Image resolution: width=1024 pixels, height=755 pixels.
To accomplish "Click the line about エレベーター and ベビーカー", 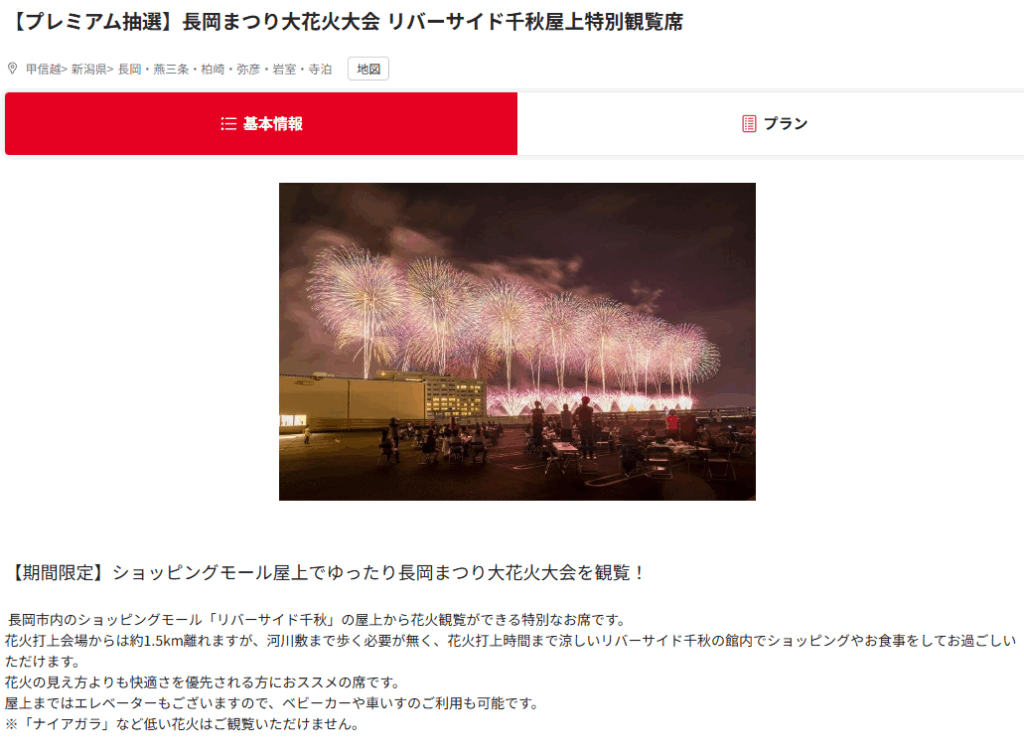I will 272,703.
